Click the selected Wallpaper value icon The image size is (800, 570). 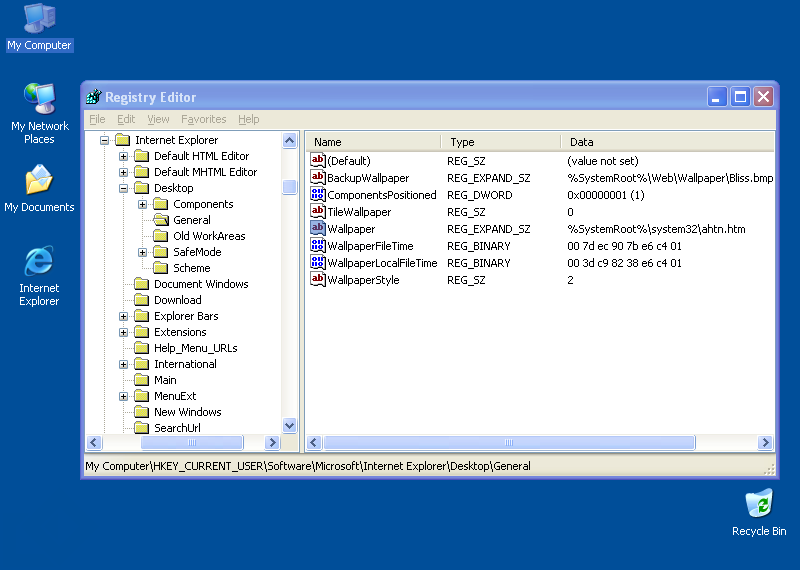pyautogui.click(x=318, y=229)
